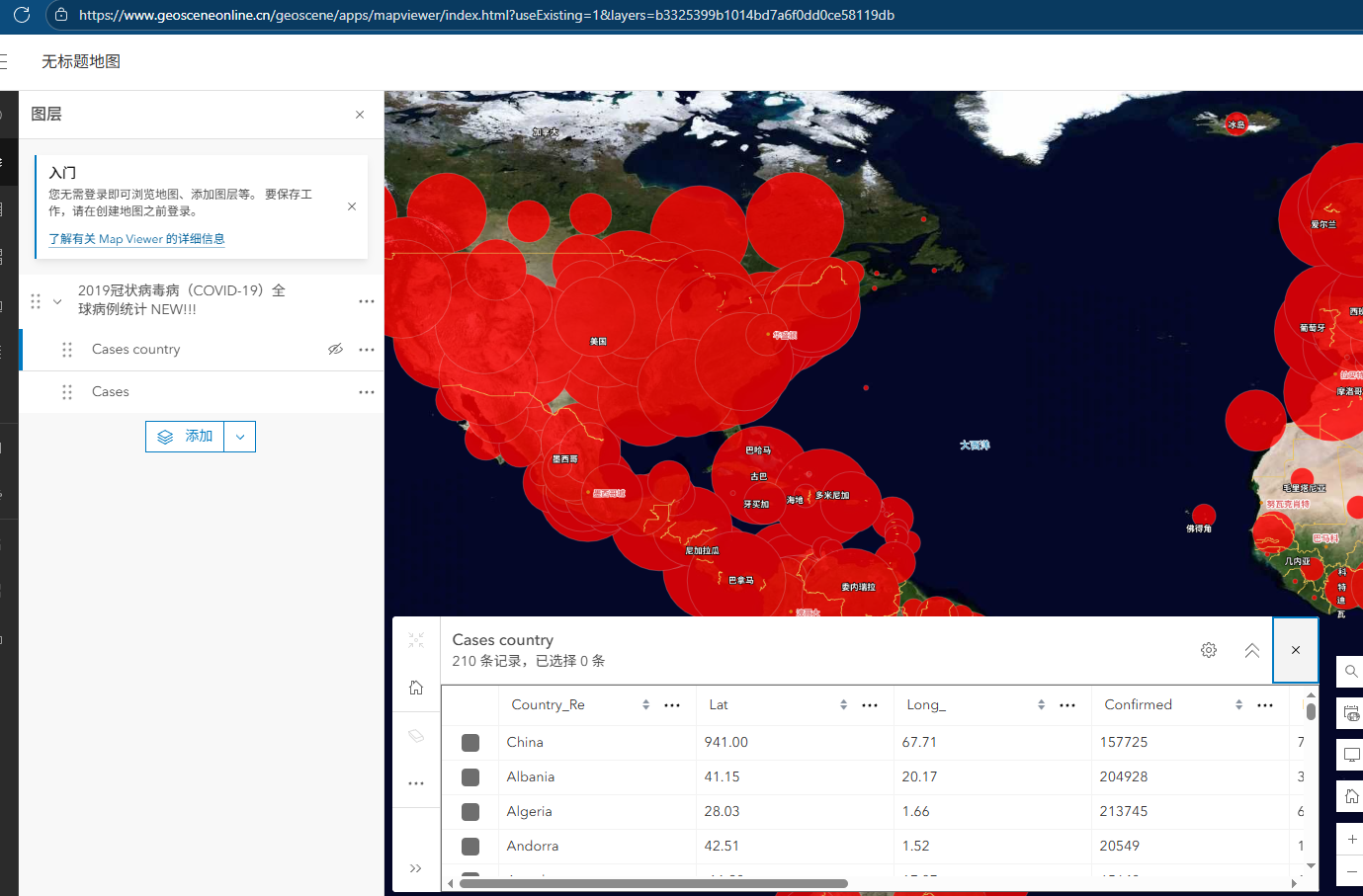Viewport: 1363px width, 896px height.
Task: Select the Cases country layer row
Action: [x=202, y=350]
